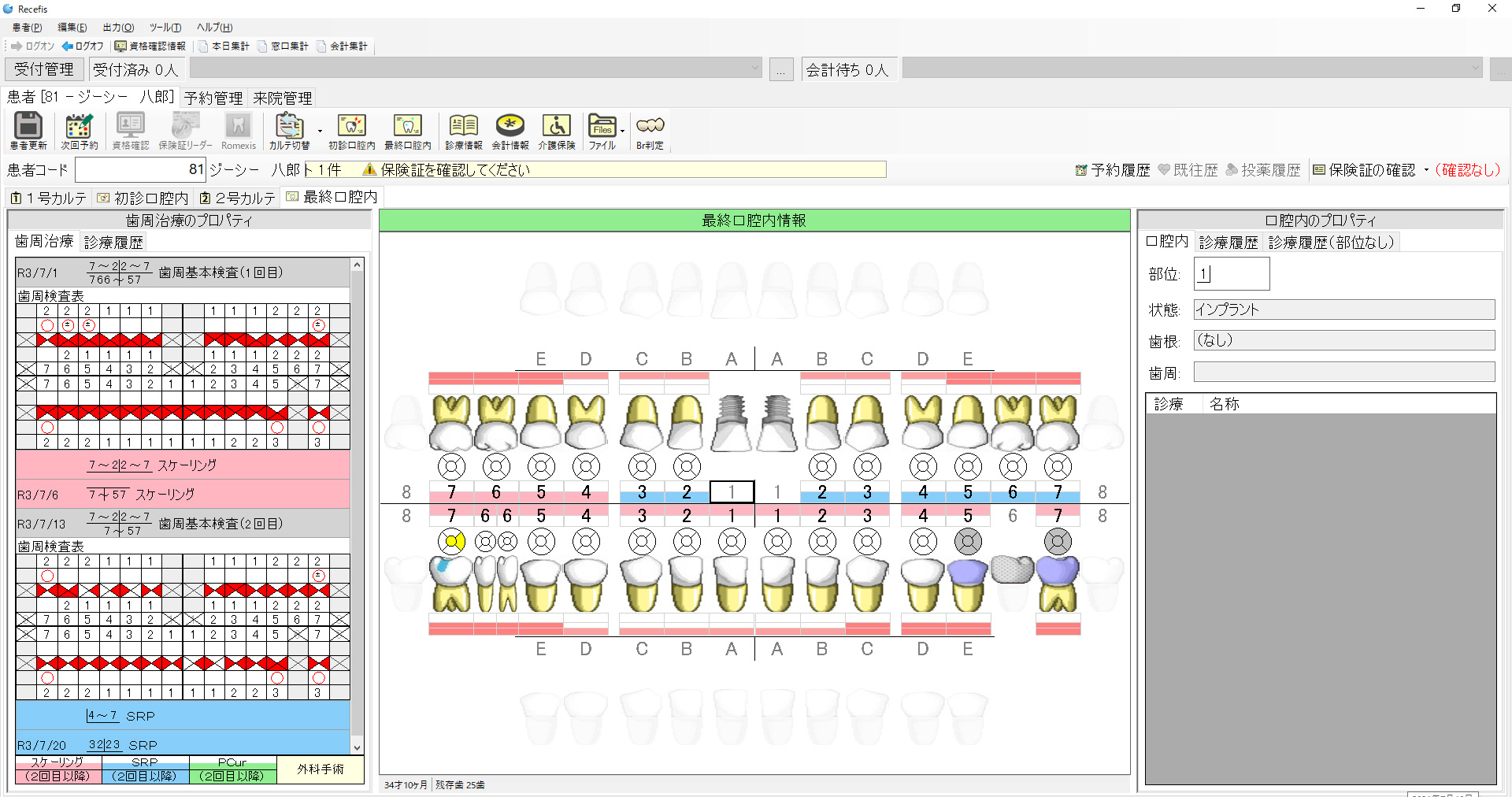Open the 歯根 (なし) dropdown
This screenshot has height=797, width=1512.
point(1344,340)
